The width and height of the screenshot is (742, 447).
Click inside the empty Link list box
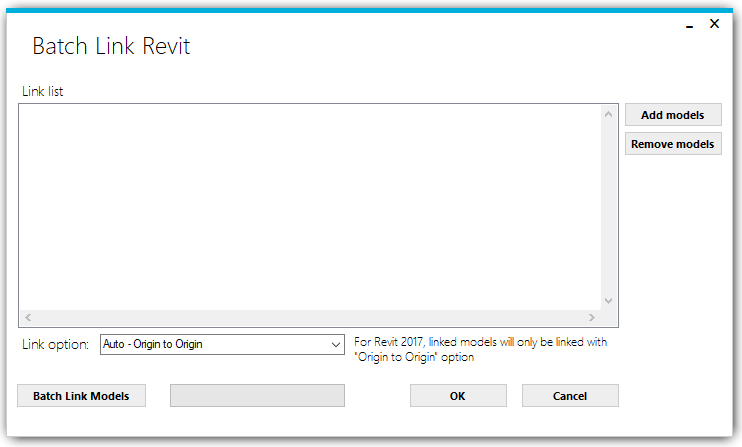(310, 207)
